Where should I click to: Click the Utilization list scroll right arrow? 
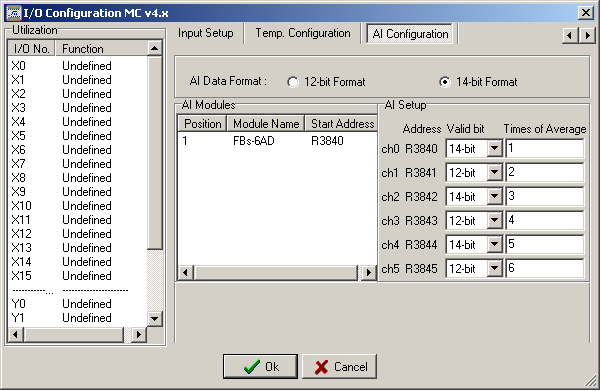[138, 335]
